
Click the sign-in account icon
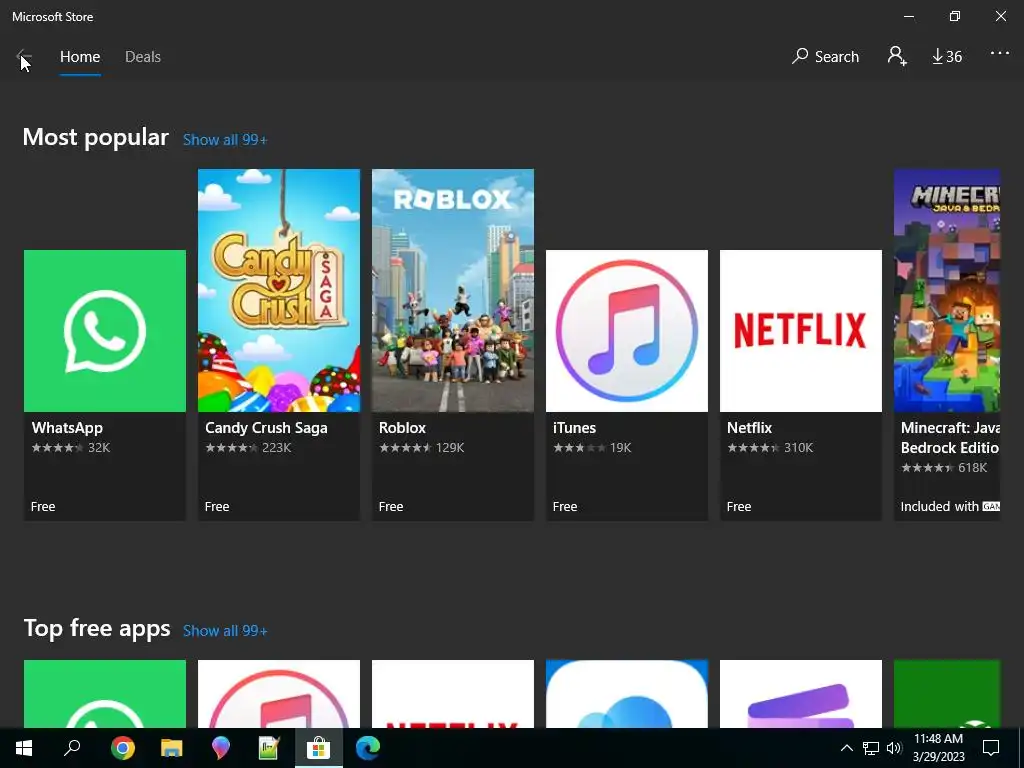(x=897, y=56)
